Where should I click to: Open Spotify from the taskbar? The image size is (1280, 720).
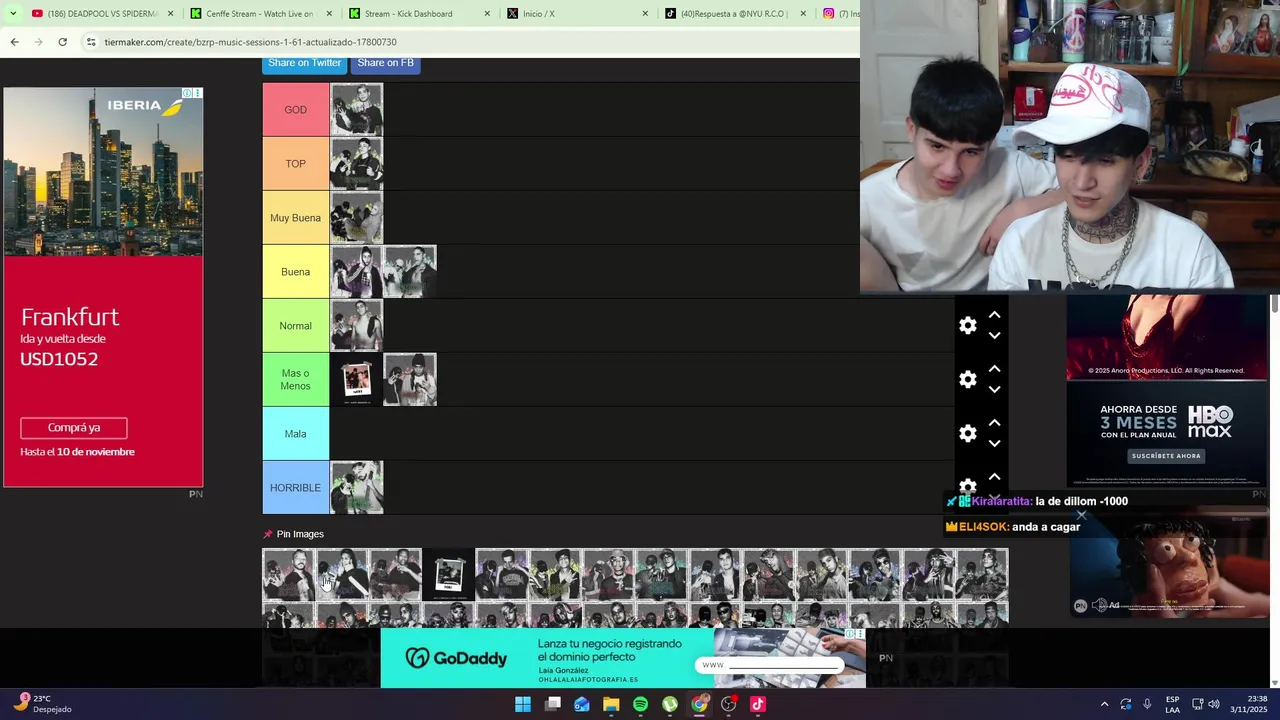640,704
